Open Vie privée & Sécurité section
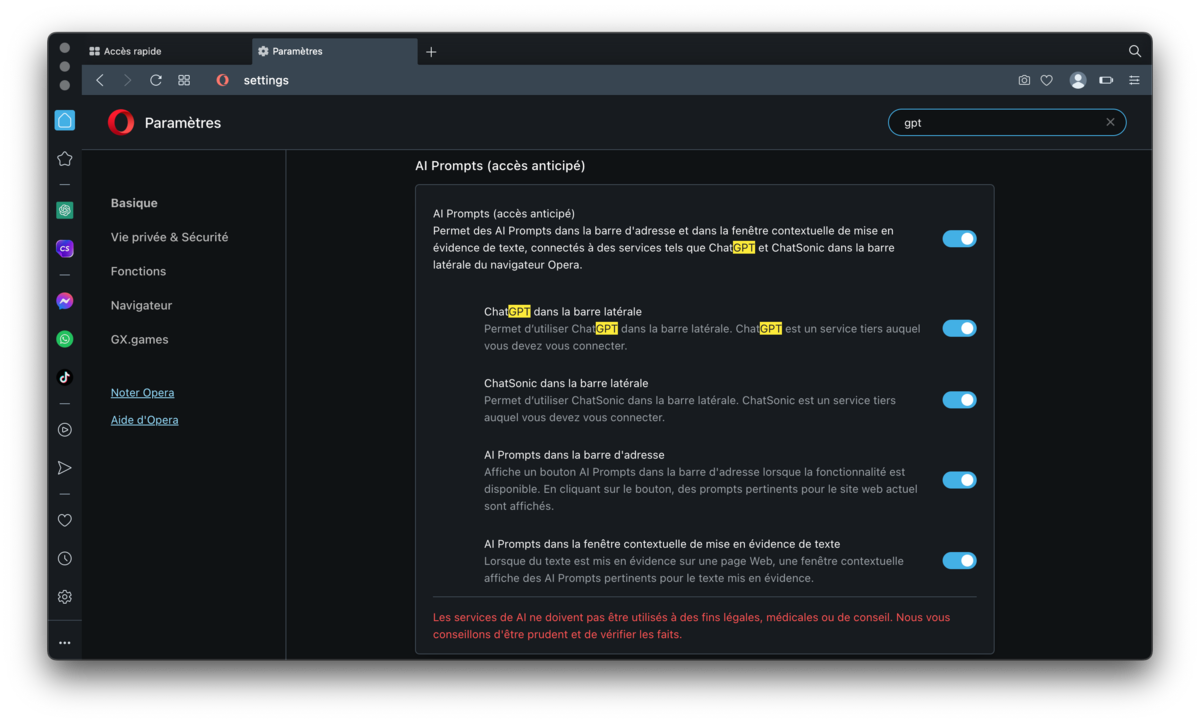This screenshot has height=723, width=1200. coord(169,237)
